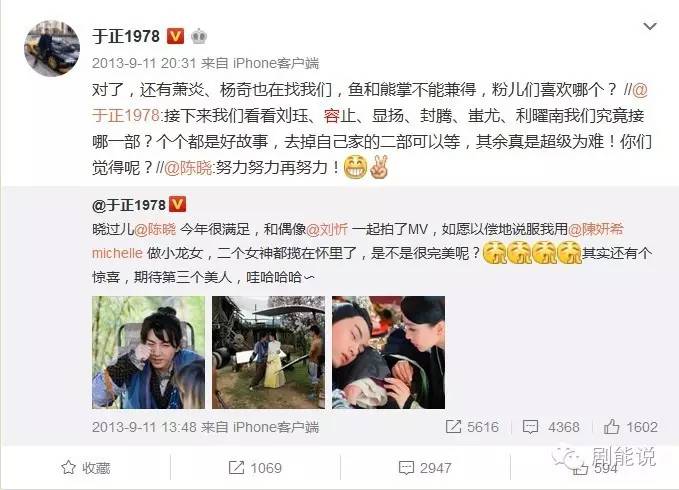The image size is (679, 490).
Task: Click original post comment icon 4368
Action: (x=551, y=427)
